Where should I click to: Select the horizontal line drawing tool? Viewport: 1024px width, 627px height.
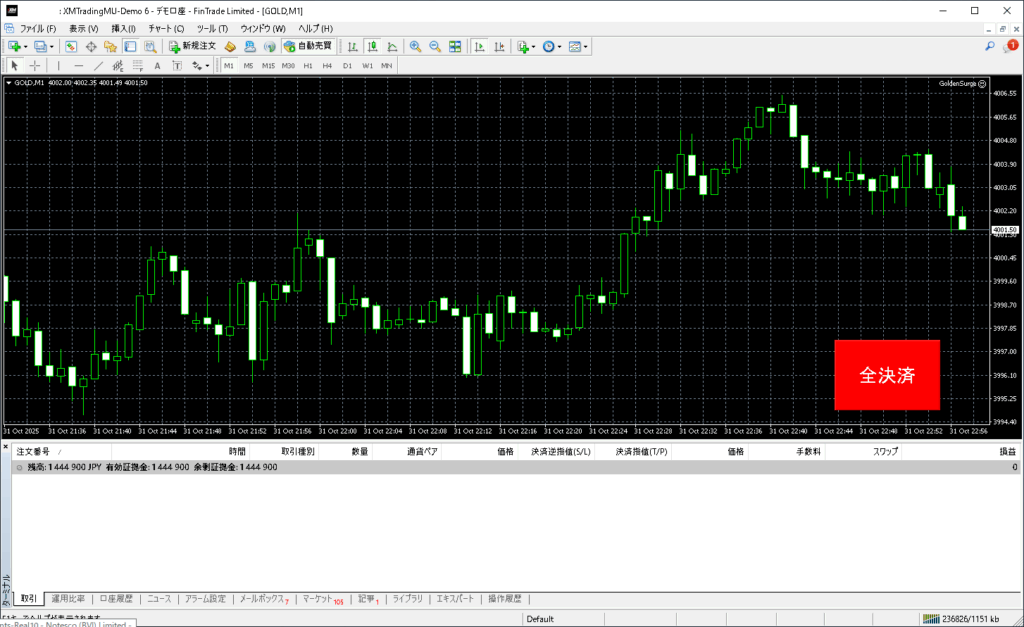coord(79,65)
